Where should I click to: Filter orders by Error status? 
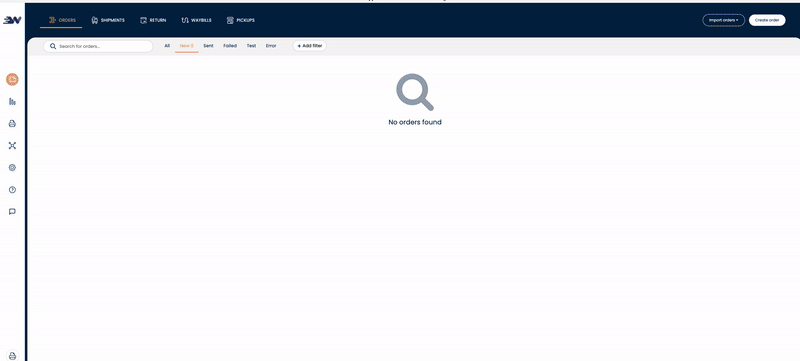271,46
